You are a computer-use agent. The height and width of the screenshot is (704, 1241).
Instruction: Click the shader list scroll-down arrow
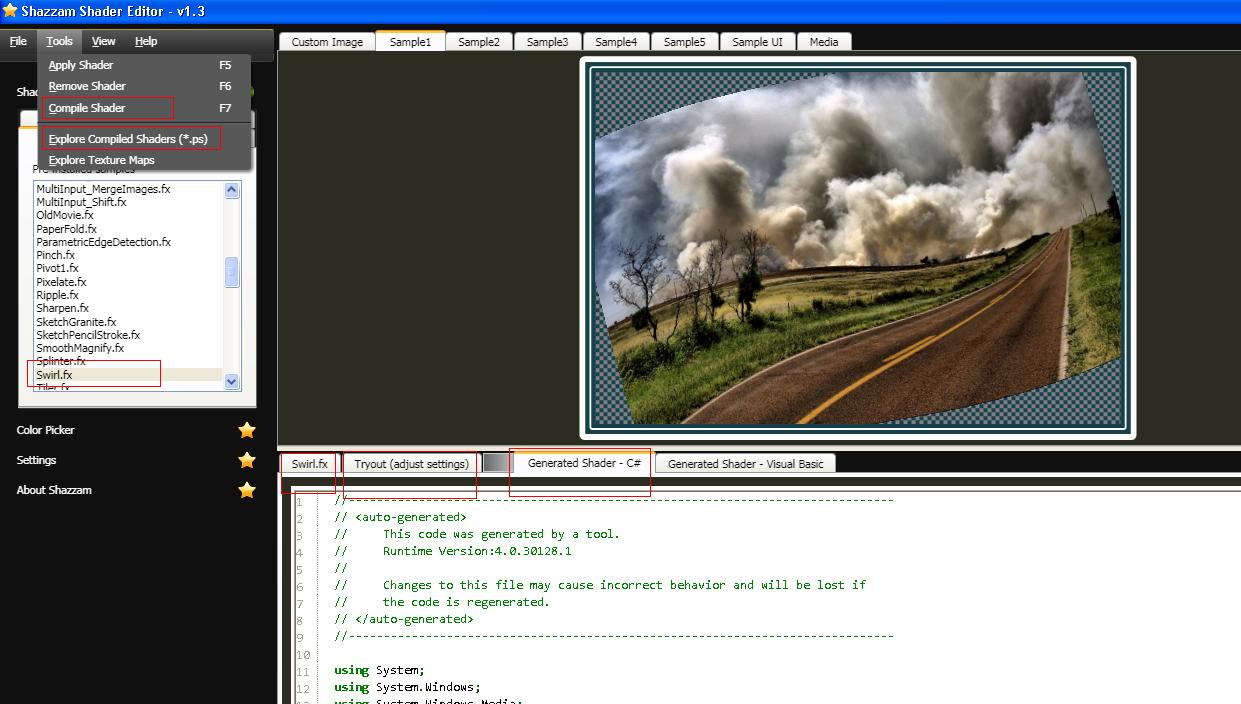pos(231,381)
